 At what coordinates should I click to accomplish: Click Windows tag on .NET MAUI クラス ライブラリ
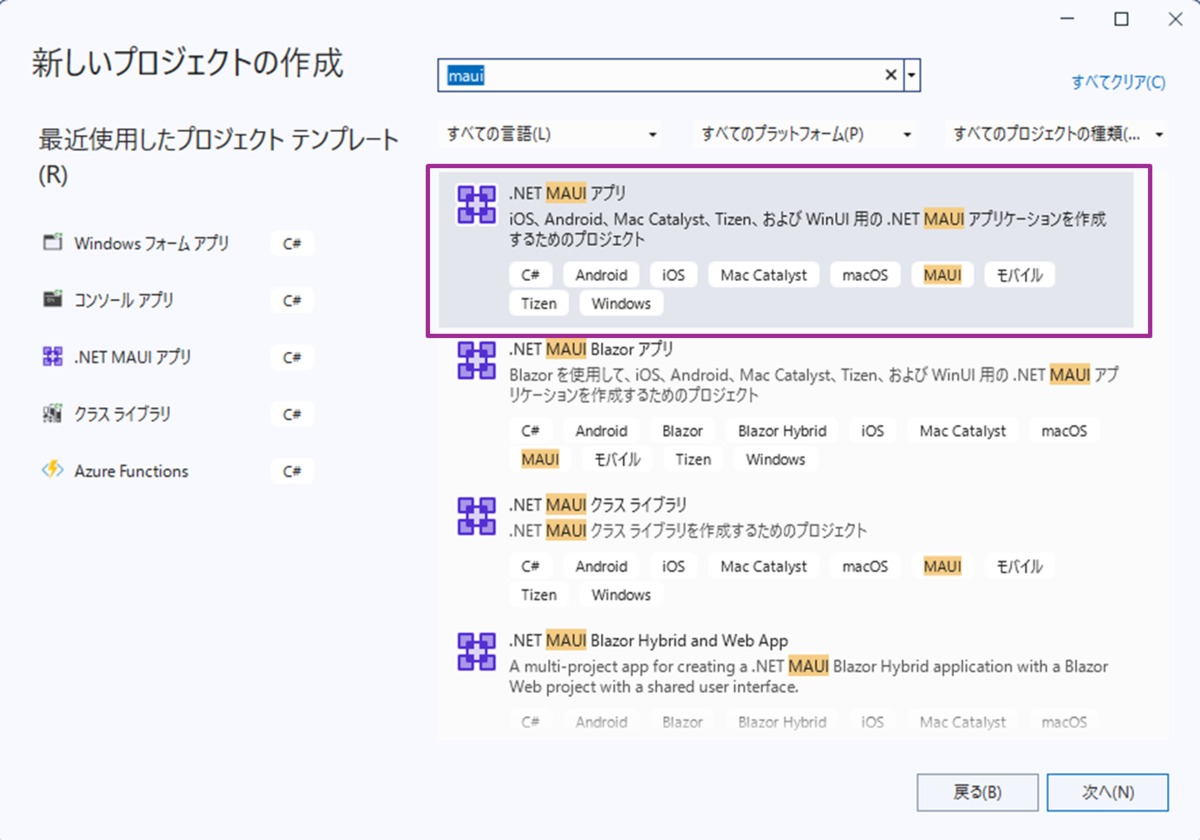pyautogui.click(x=621, y=595)
